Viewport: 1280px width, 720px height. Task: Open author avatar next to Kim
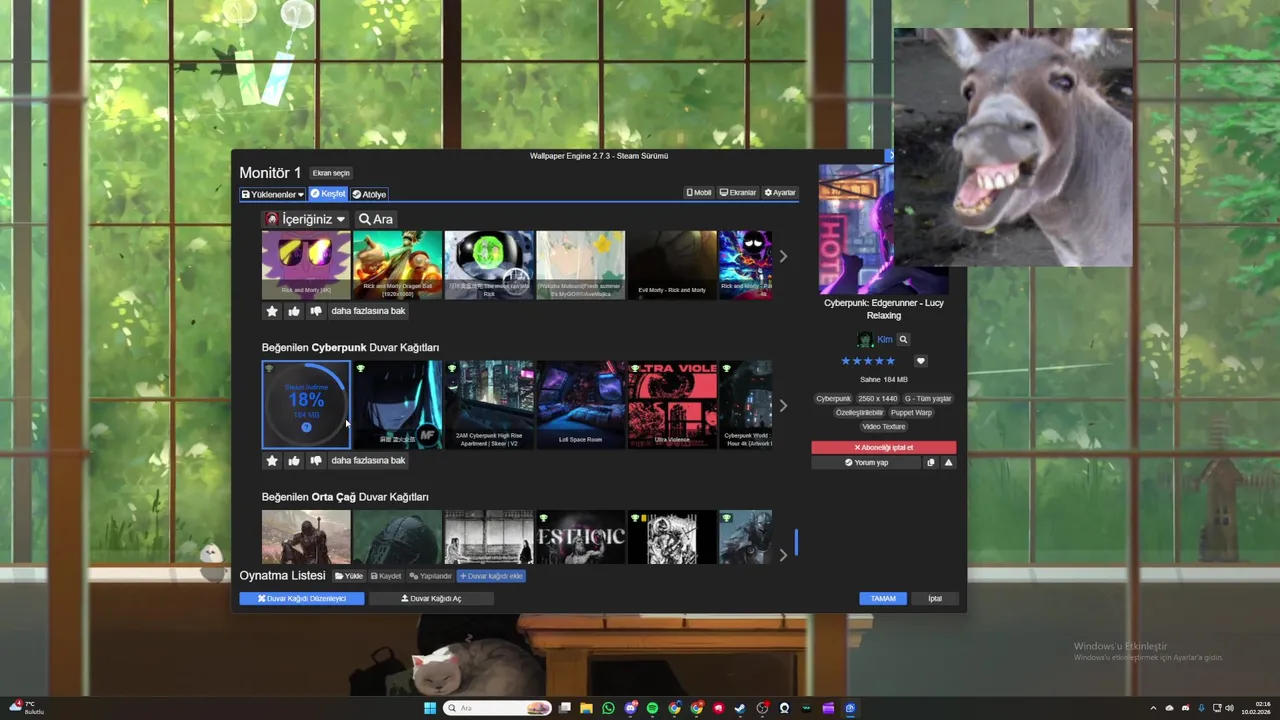click(865, 340)
